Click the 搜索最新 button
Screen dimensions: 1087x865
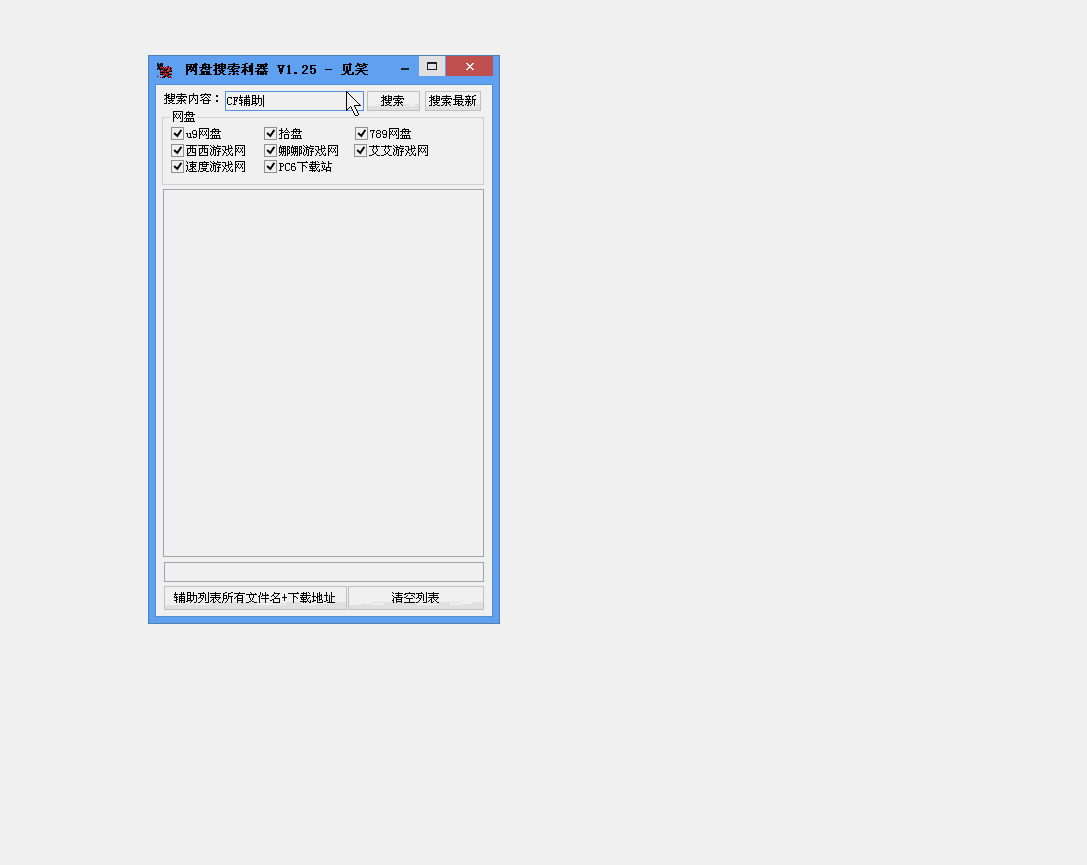coord(453,101)
